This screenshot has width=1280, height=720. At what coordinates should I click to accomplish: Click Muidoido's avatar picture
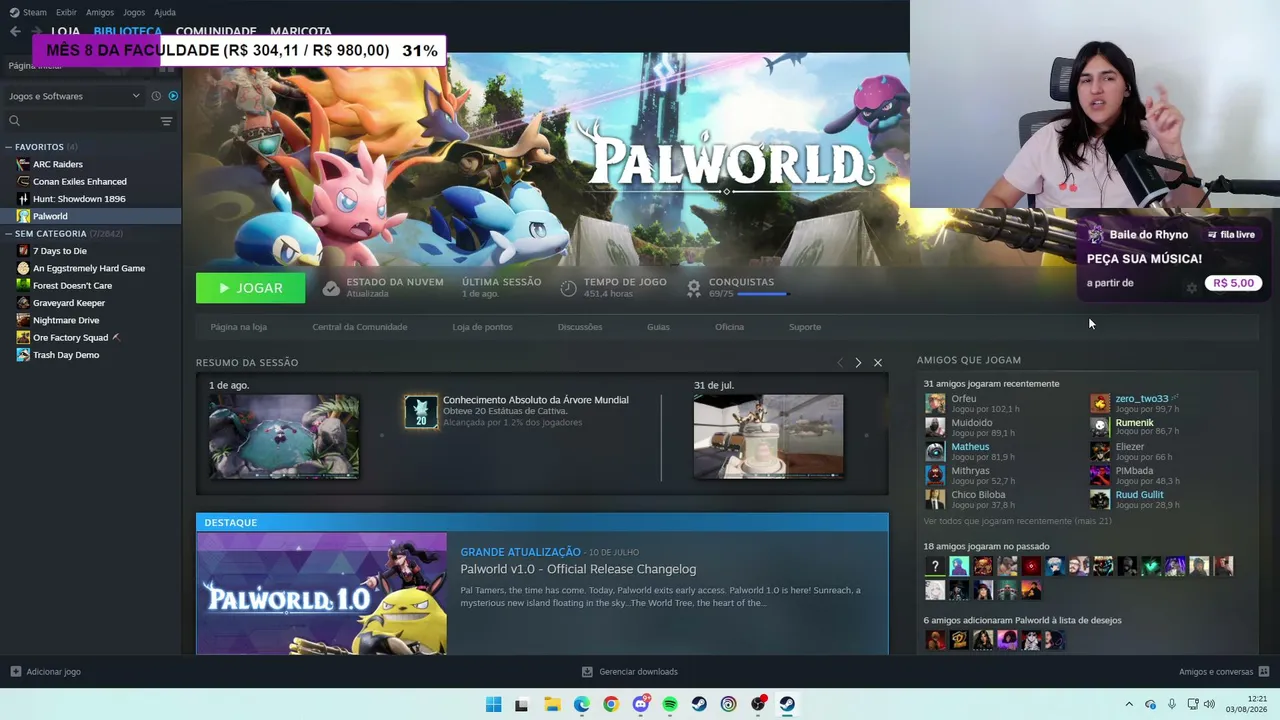pos(935,427)
